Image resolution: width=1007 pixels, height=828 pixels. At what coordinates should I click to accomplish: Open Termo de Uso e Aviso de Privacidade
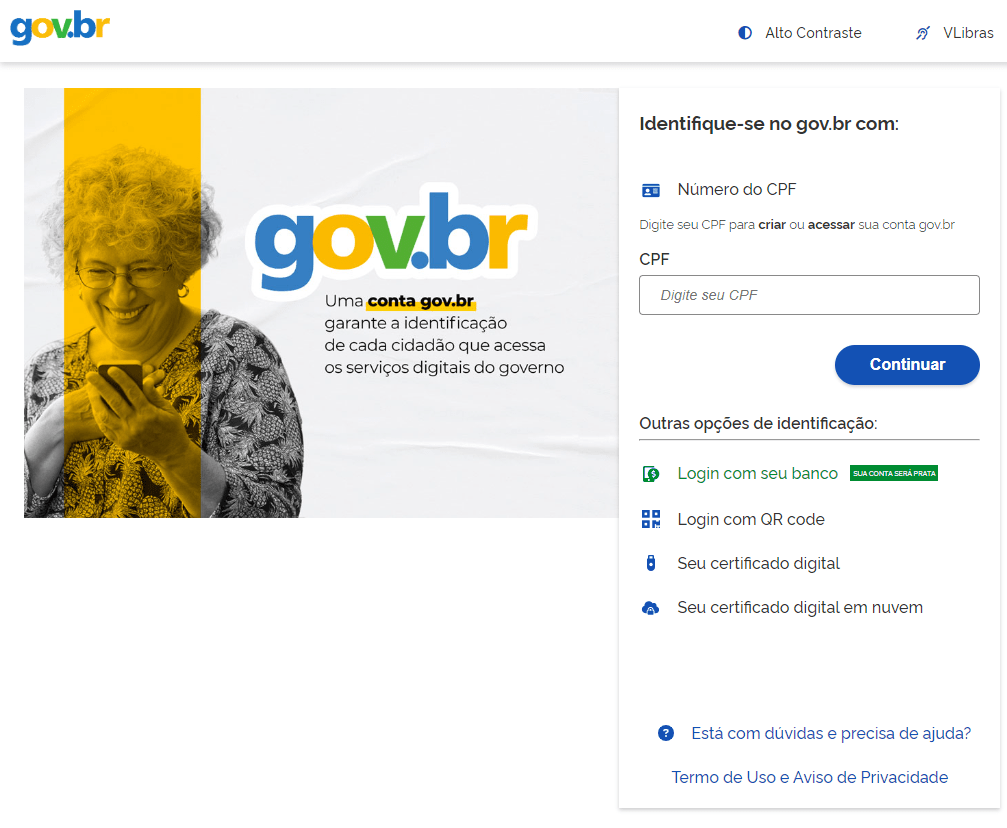810,777
